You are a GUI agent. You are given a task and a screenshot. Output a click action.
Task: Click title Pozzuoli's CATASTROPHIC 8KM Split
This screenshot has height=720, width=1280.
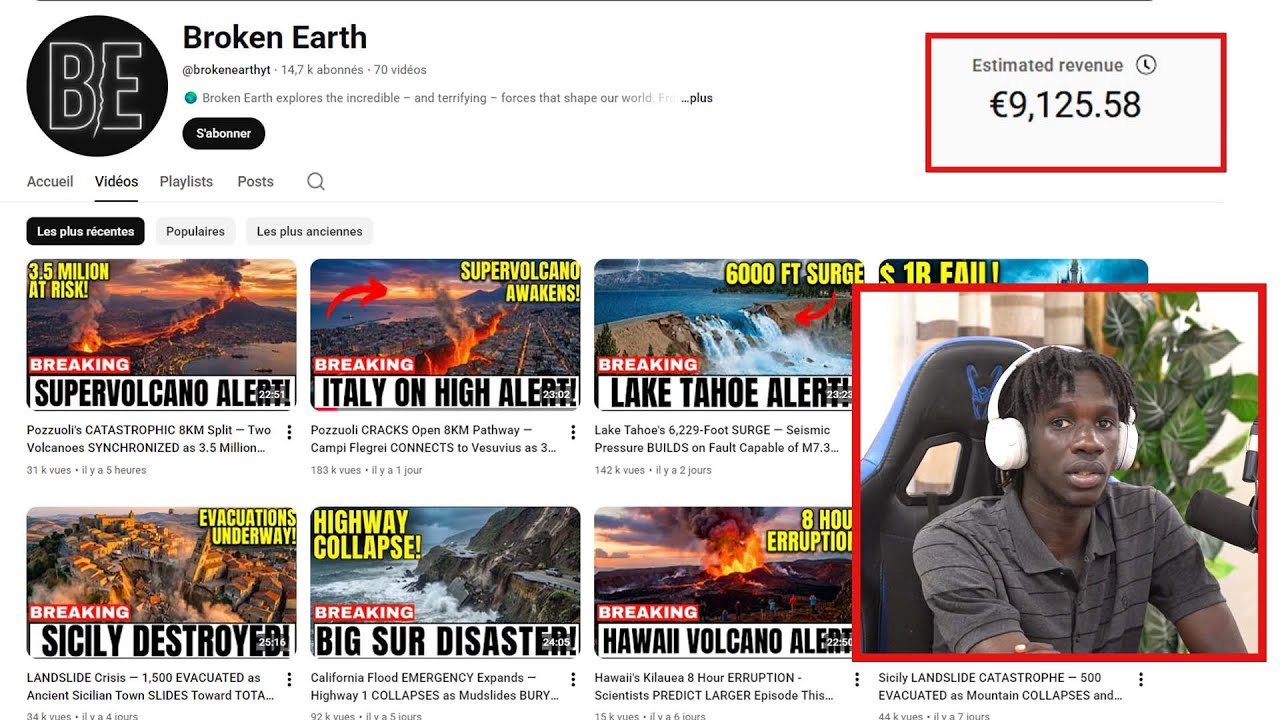click(149, 439)
